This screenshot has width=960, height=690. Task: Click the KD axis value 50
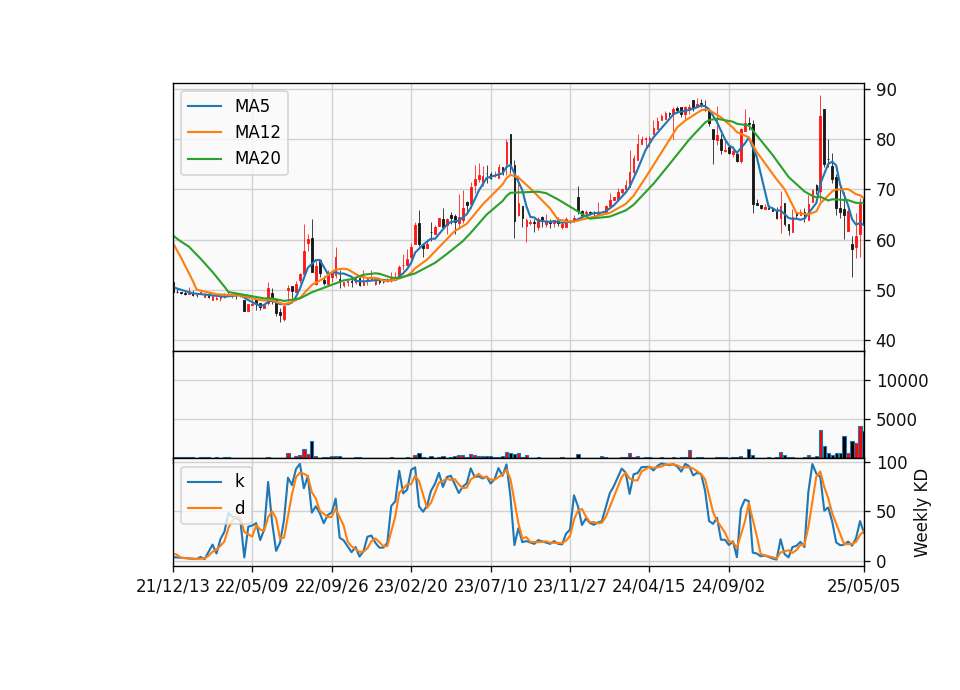[x=887, y=512]
